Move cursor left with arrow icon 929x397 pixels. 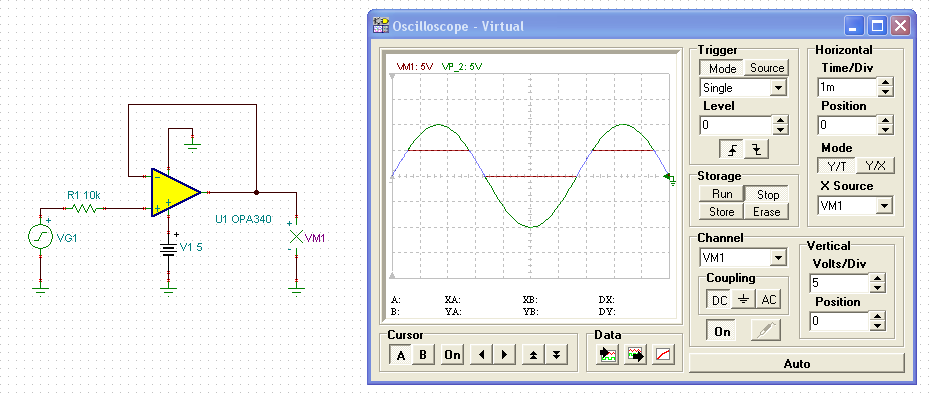481,355
